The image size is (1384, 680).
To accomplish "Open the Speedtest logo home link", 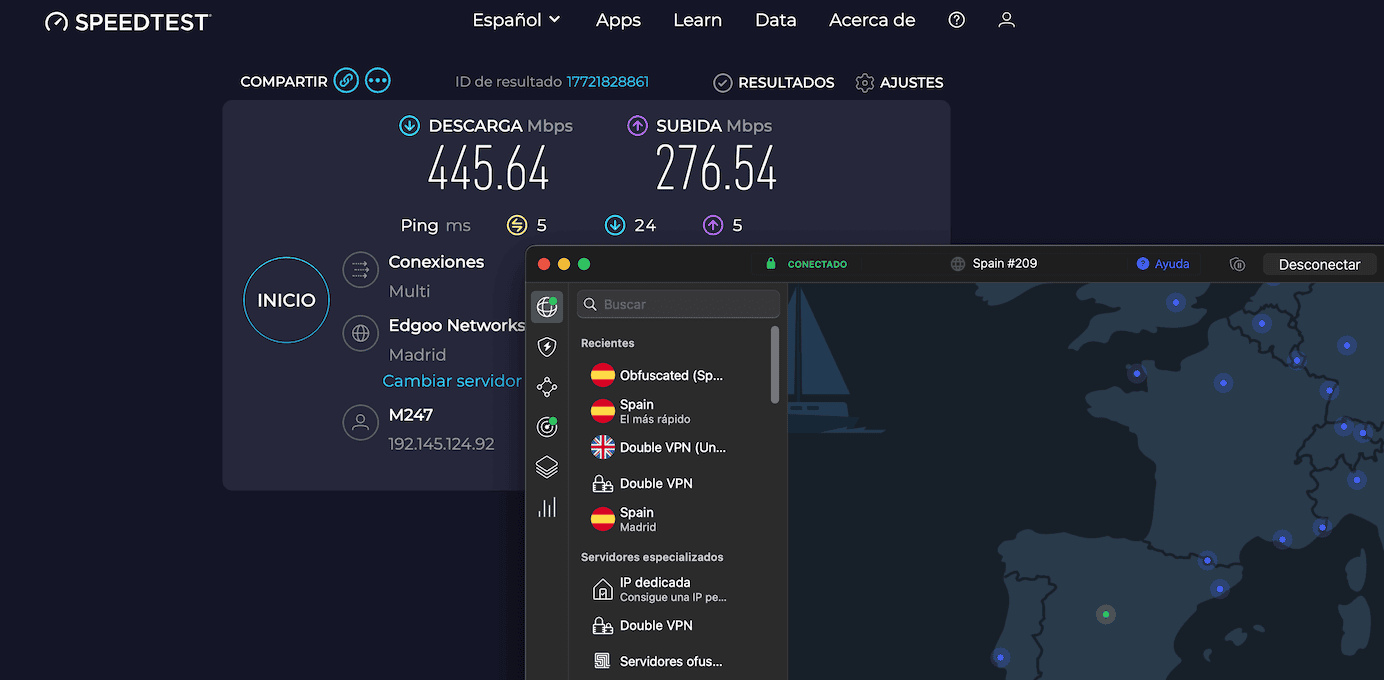I will click(x=128, y=21).
